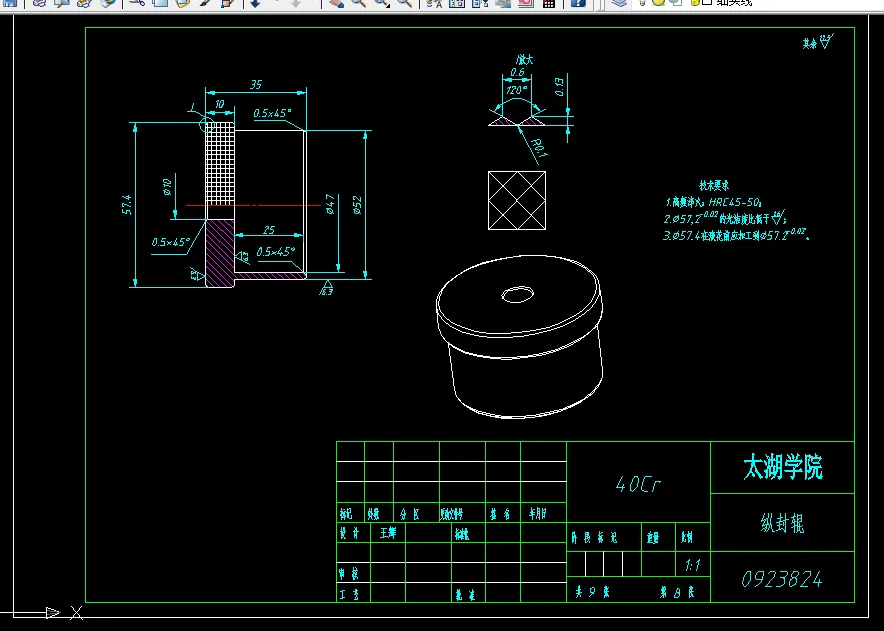The height and width of the screenshot is (631, 884).
Task: Select the 第8张 sheet number text
Action: click(x=677, y=592)
